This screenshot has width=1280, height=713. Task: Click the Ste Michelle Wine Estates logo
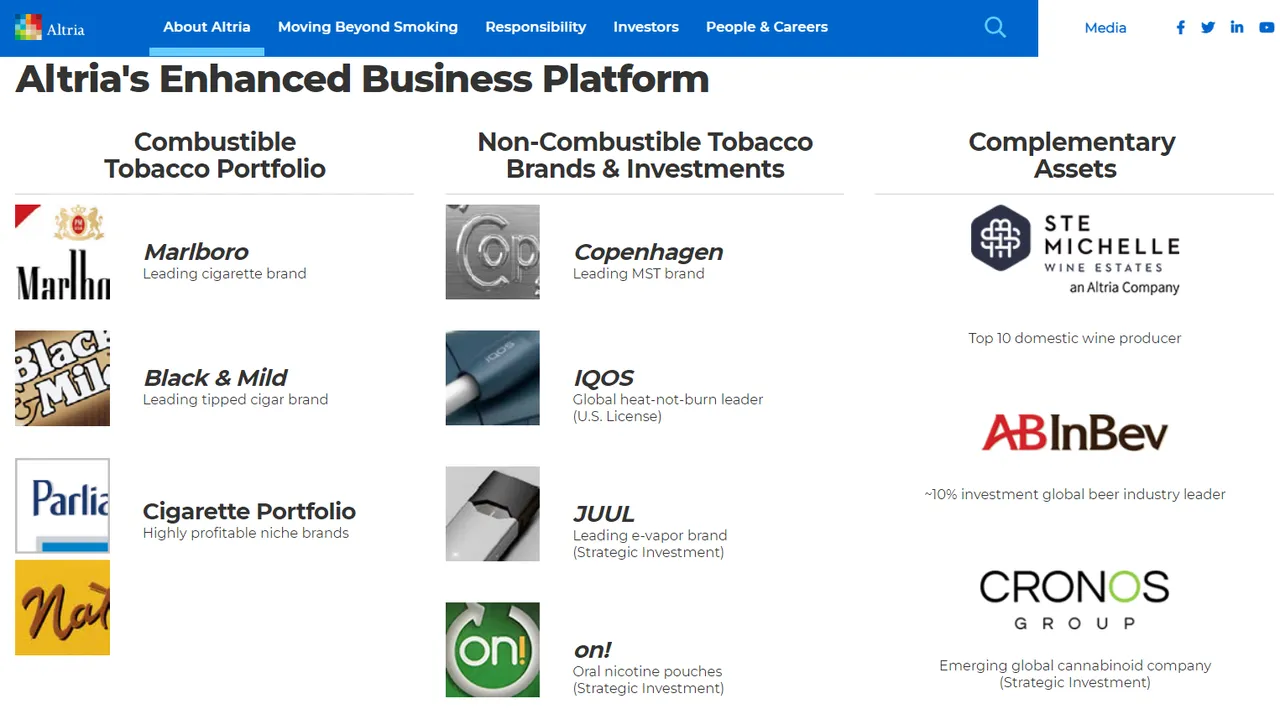(x=1075, y=250)
